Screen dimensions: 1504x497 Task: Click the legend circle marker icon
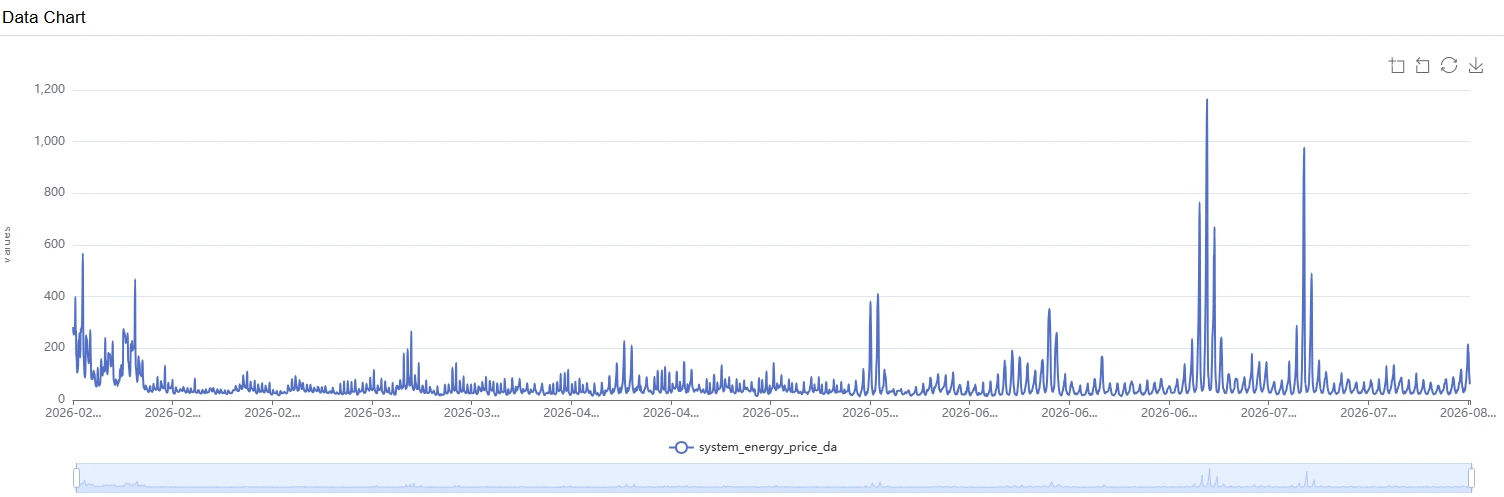pyautogui.click(x=681, y=447)
